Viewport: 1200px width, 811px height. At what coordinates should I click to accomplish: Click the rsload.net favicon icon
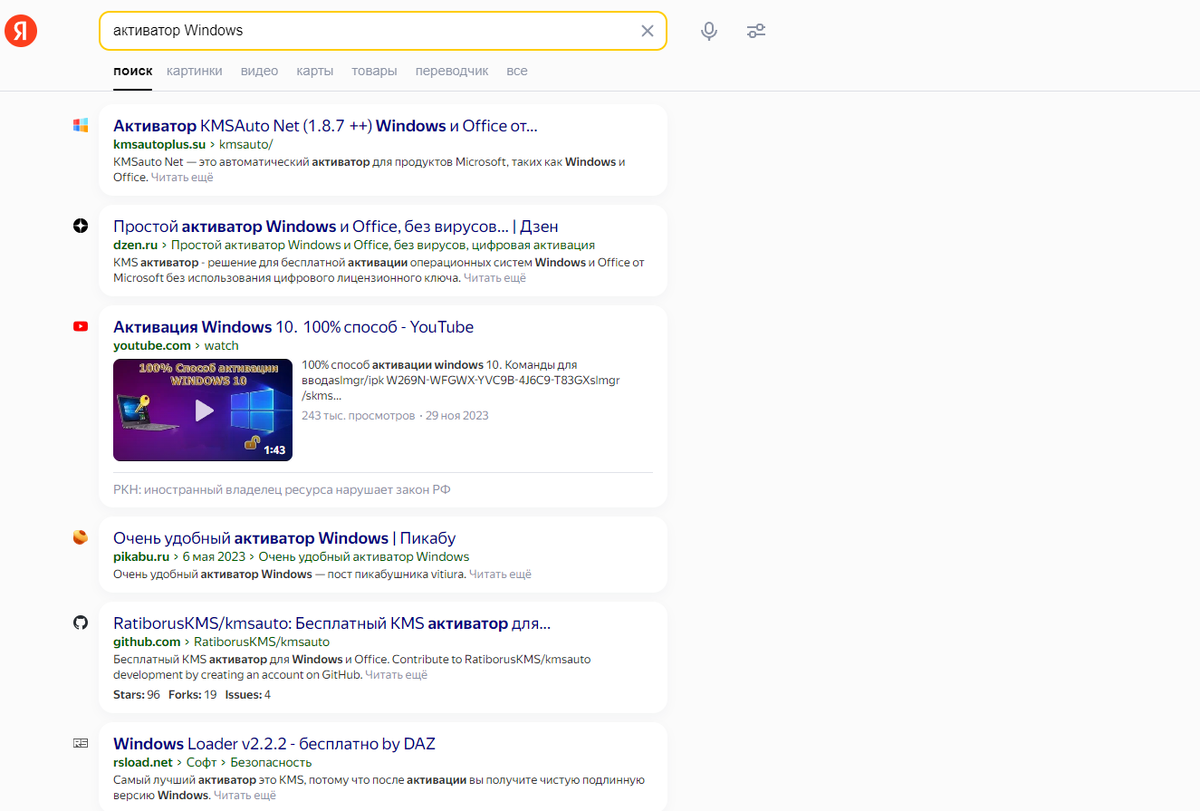click(81, 743)
